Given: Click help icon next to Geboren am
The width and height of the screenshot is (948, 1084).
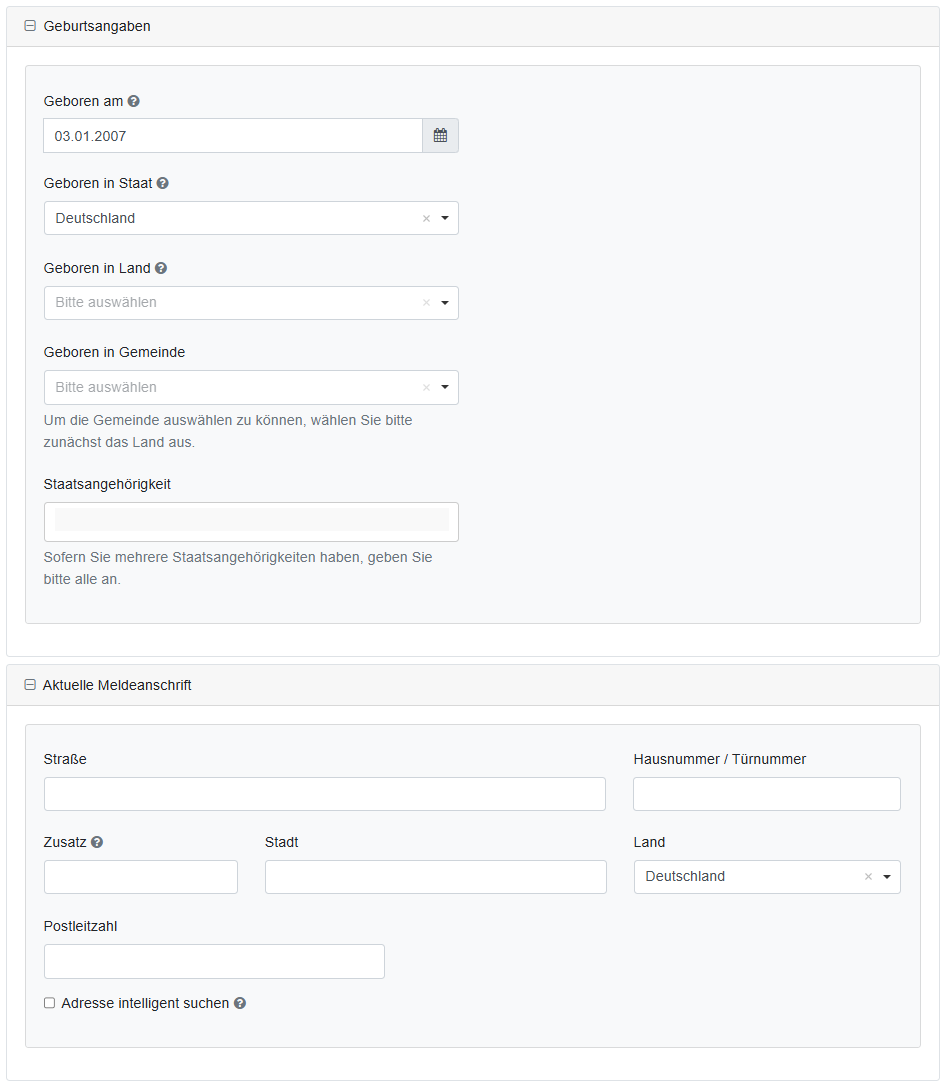Looking at the screenshot, I should click(134, 101).
